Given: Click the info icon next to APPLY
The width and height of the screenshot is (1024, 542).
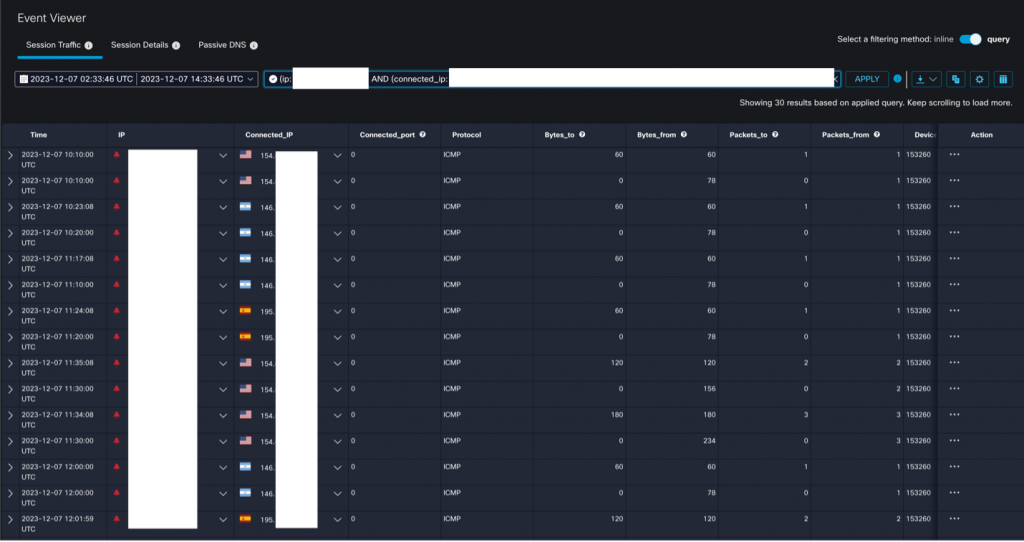Looking at the screenshot, I should (897, 78).
